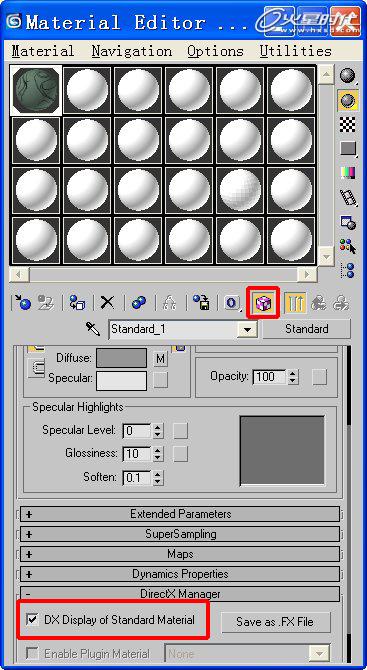
Task: Open the Options menu
Action: point(215,51)
